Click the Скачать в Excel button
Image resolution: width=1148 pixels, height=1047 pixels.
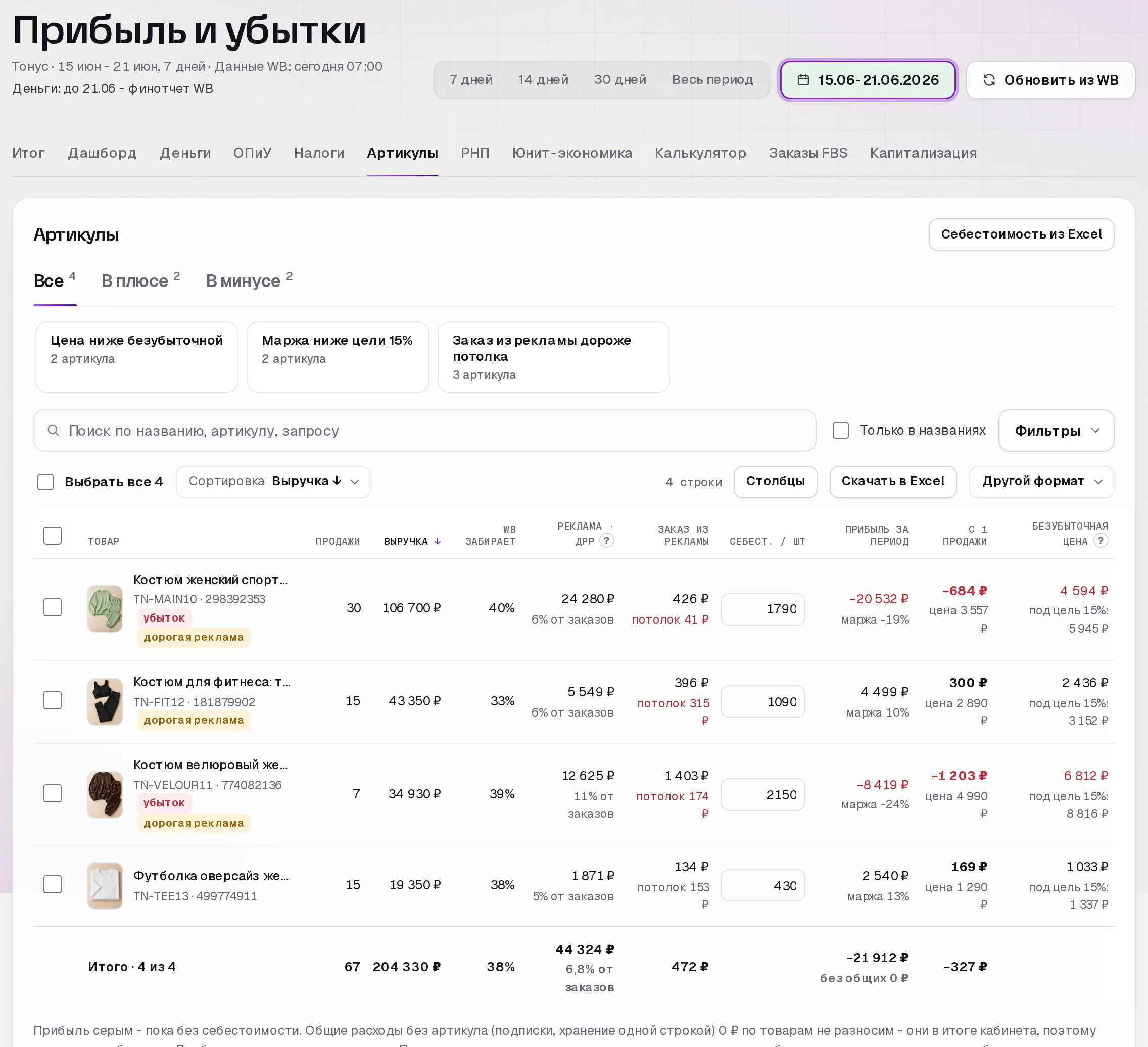click(x=893, y=482)
